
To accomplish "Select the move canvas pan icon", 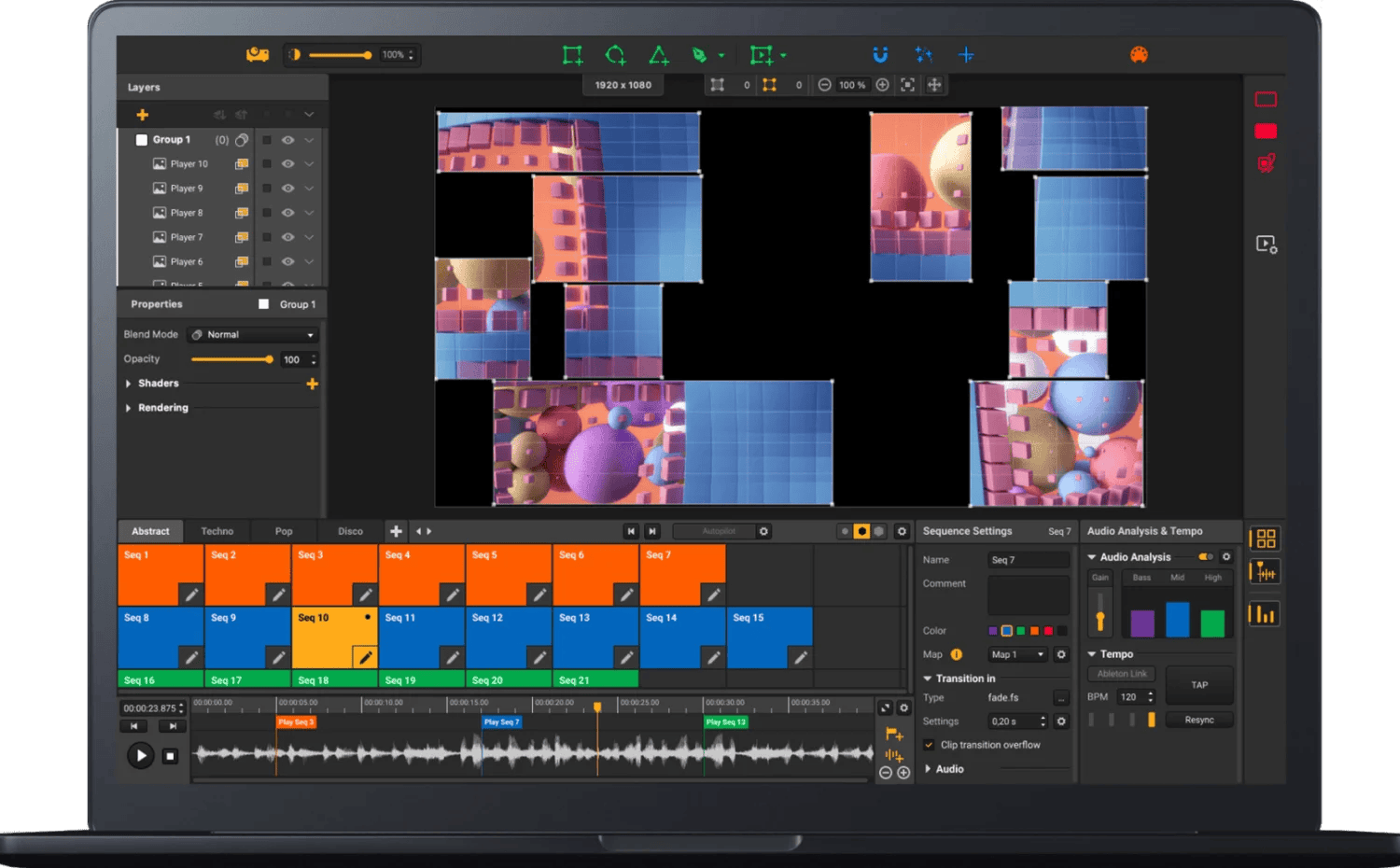I will pyautogui.click(x=934, y=85).
